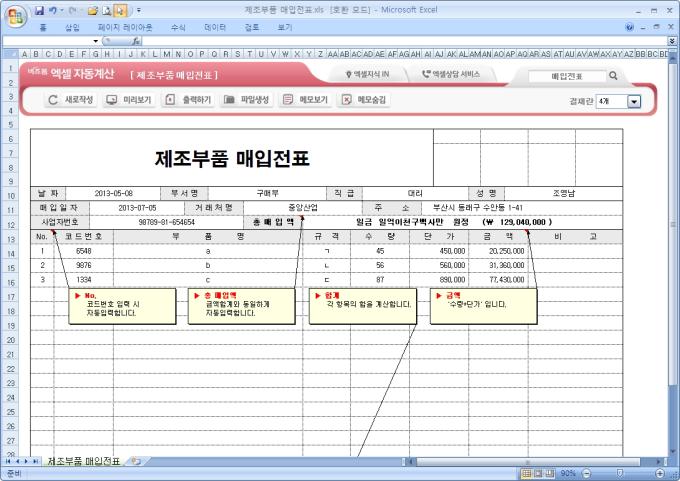Expand the formula bar with double chevron
680x481 pixels.
[672, 41]
